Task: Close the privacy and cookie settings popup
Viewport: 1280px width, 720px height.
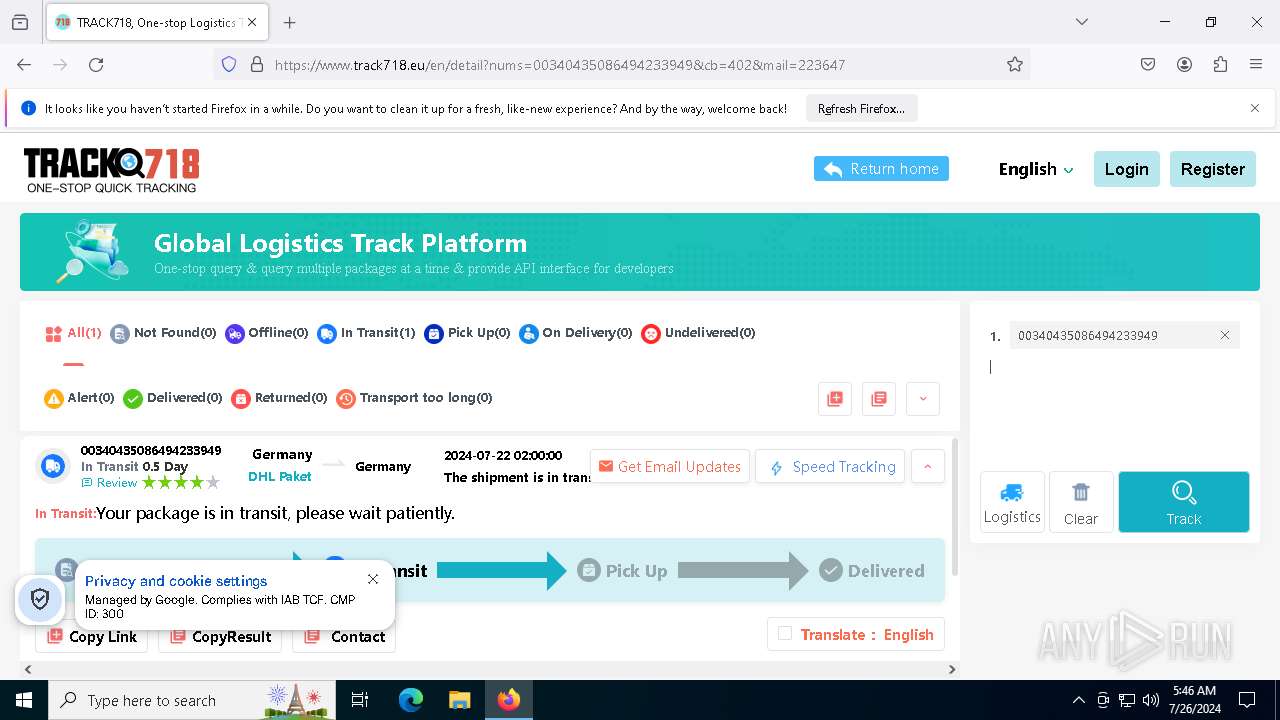Action: tap(373, 579)
